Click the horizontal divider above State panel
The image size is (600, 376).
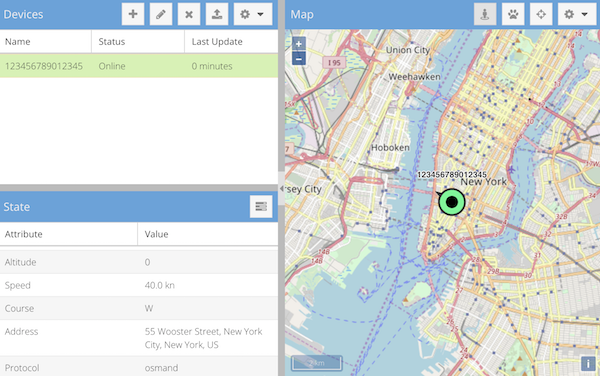(x=139, y=188)
